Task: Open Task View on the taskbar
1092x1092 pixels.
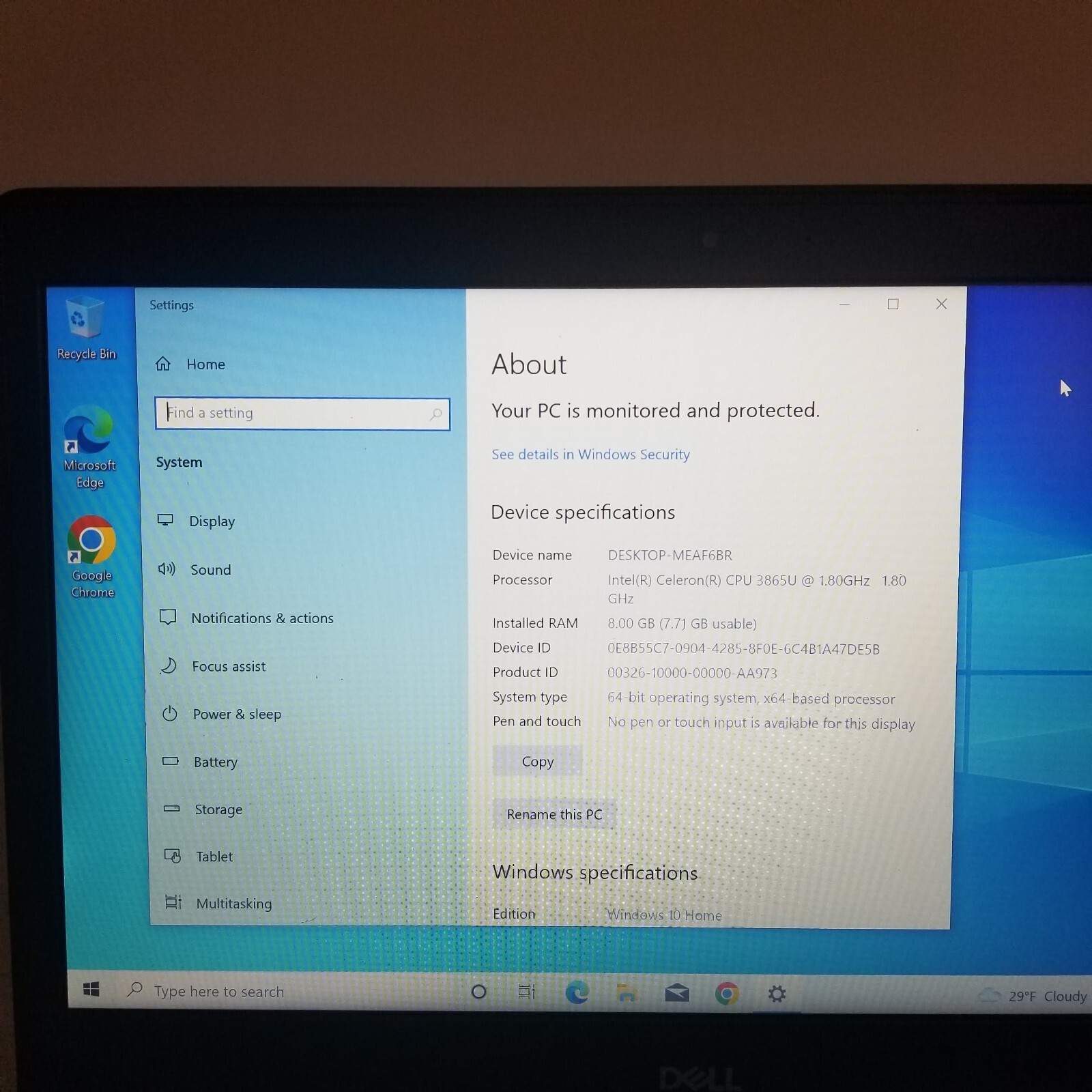Action: [x=526, y=992]
